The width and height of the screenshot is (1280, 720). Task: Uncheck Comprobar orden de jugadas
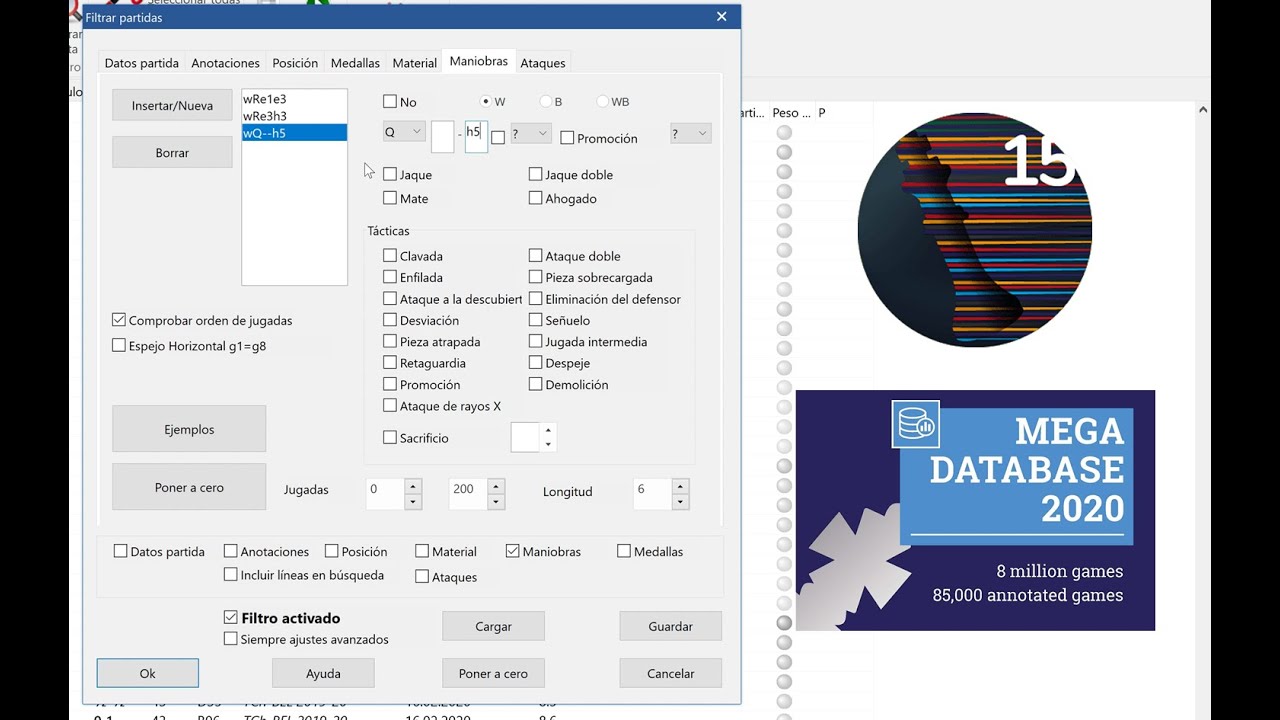click(x=119, y=320)
